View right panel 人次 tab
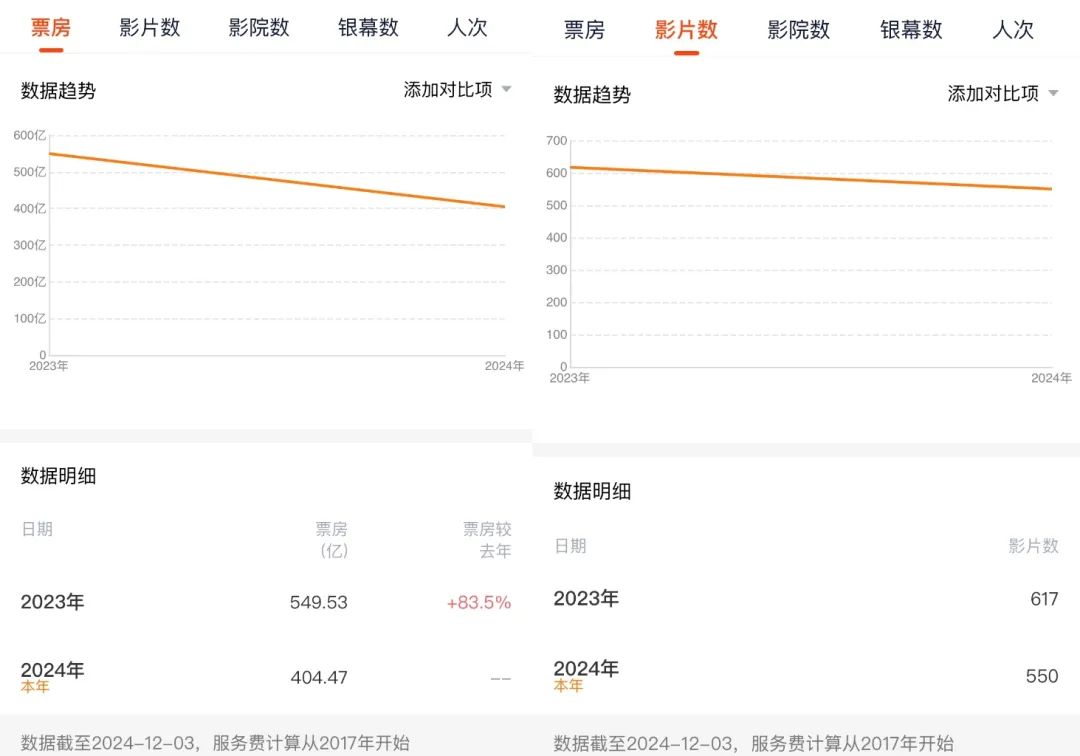This screenshot has width=1080, height=756. 1013,30
